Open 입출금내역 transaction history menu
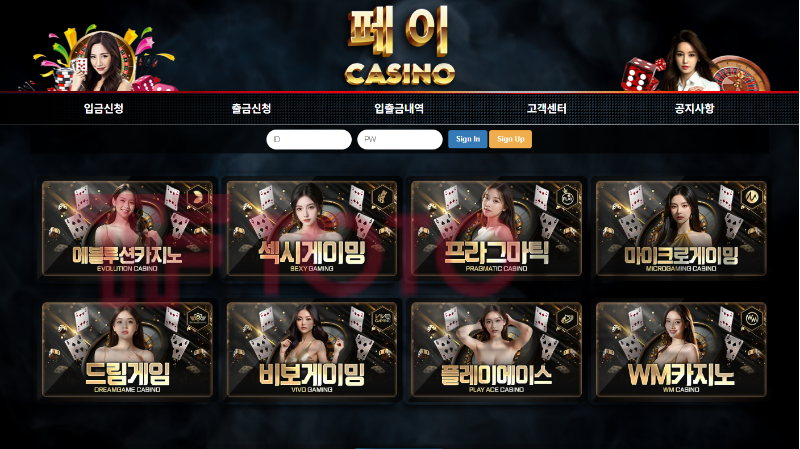This screenshot has width=800, height=449. coord(399,108)
